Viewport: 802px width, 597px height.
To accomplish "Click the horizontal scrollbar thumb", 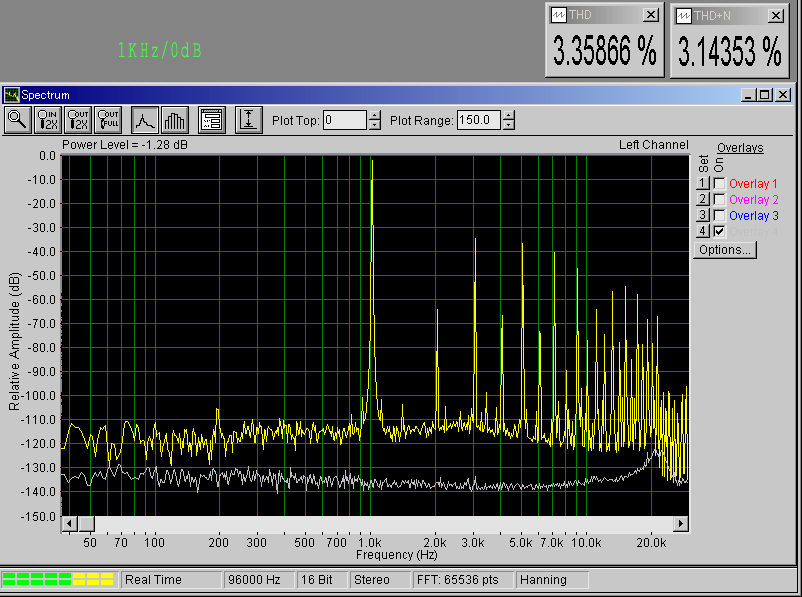I will (86, 523).
